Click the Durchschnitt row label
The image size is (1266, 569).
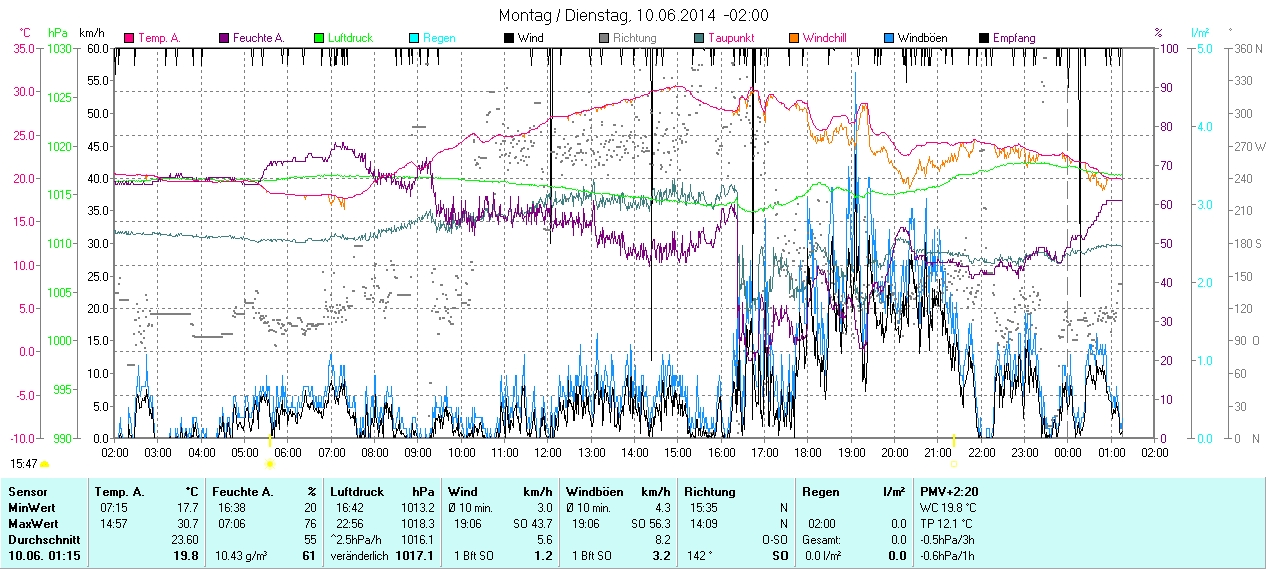41,539
